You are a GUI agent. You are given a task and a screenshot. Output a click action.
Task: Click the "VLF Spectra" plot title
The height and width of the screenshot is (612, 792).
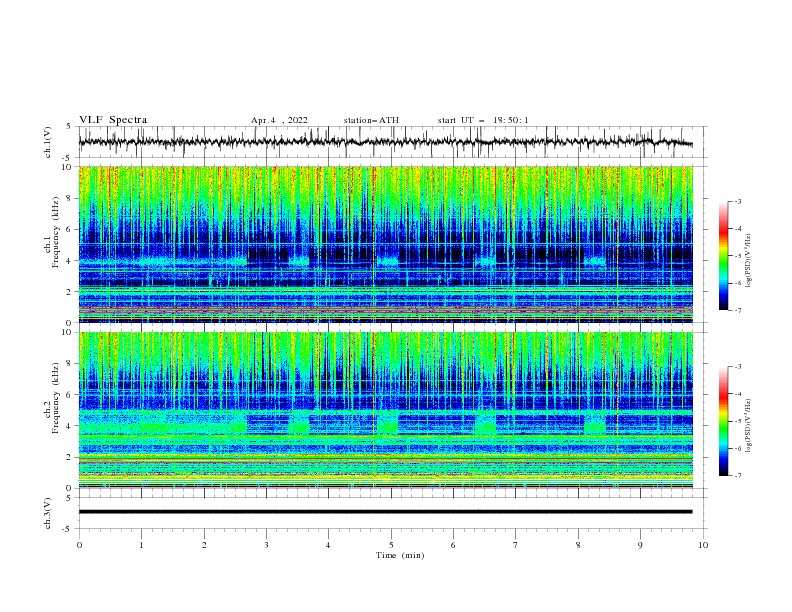[x=113, y=120]
